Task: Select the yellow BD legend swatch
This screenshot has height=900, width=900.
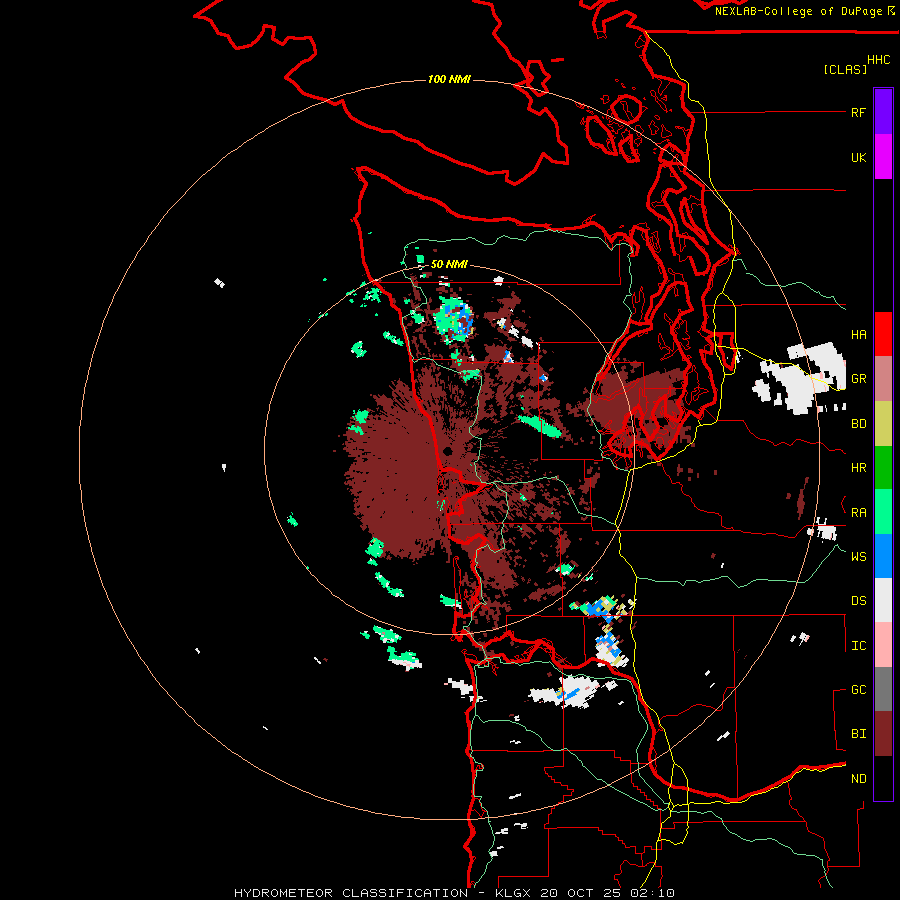Action: tap(883, 423)
